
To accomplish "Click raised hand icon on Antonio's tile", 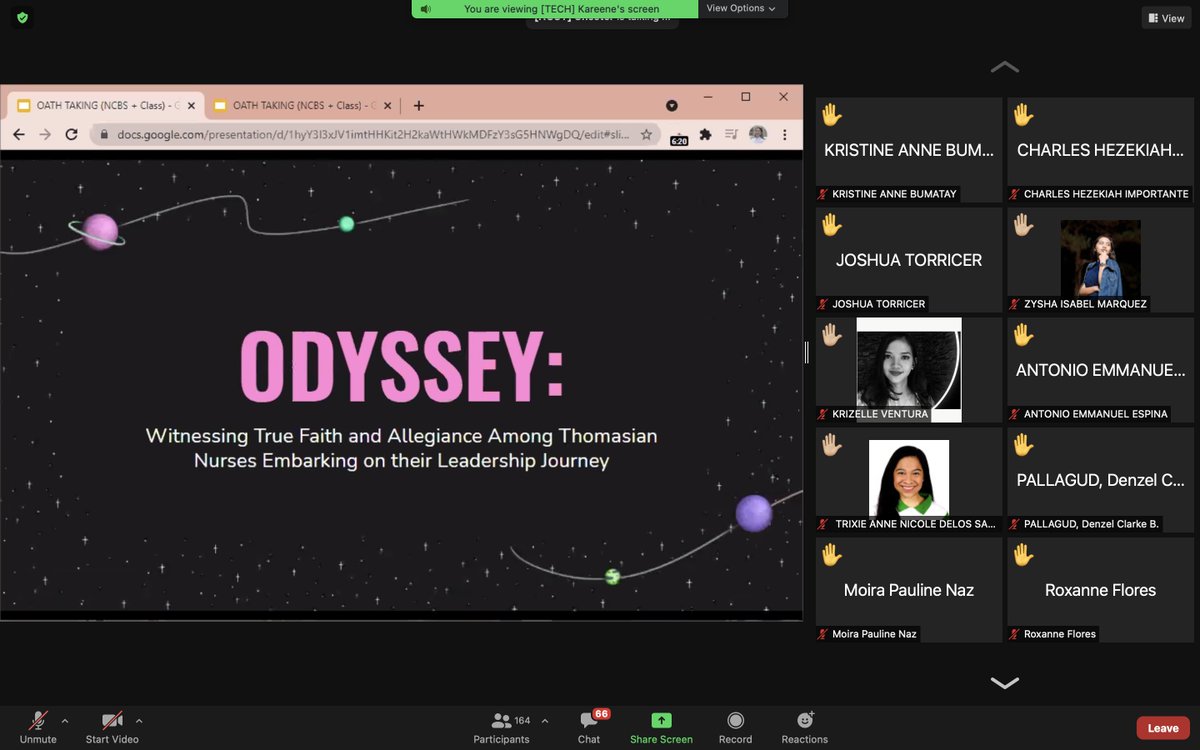I will point(1024,335).
